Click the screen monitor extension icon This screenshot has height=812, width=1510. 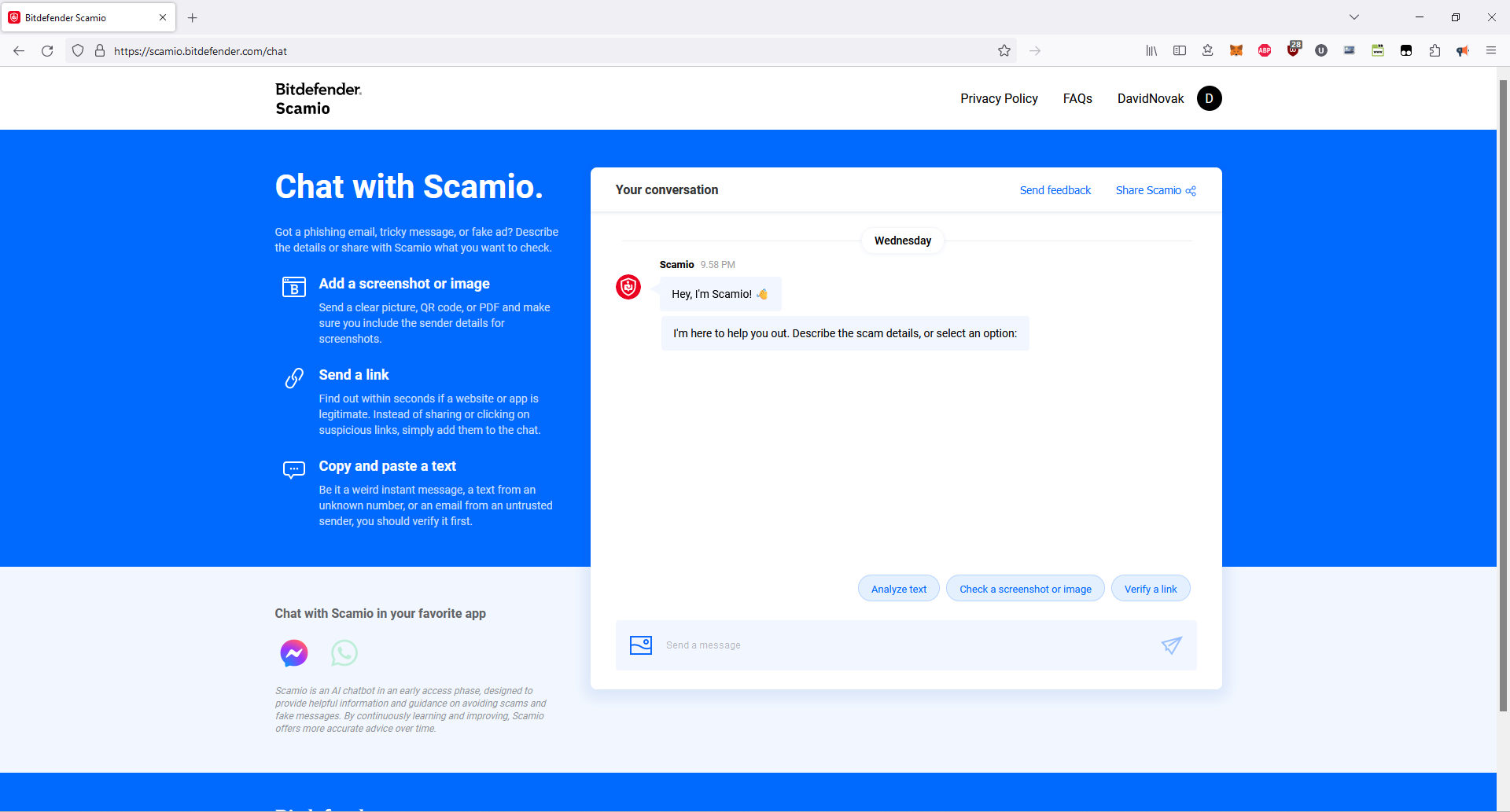point(1350,51)
